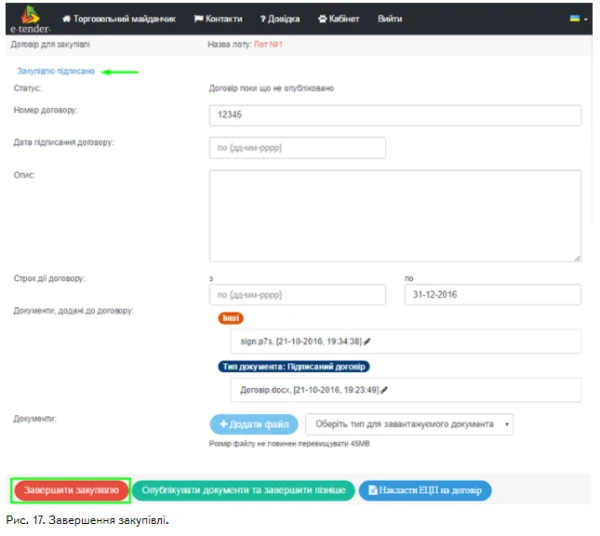Expand the document type dropdown

[x=410, y=424]
